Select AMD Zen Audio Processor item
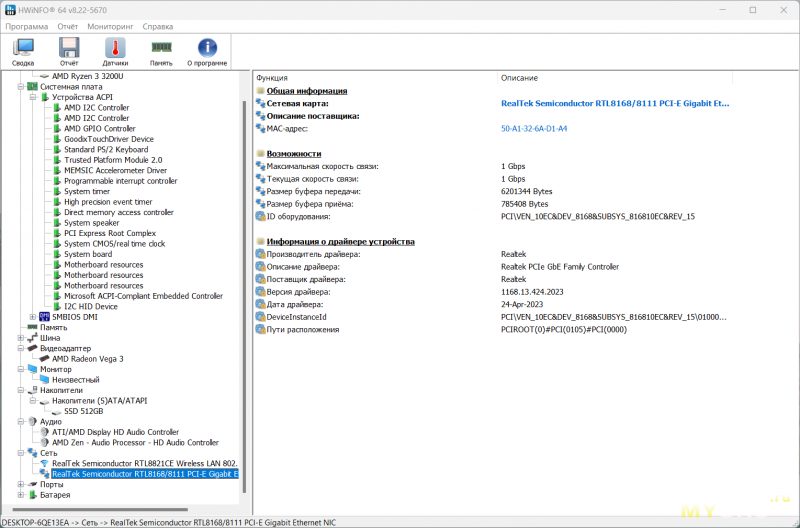 click(x=135, y=443)
